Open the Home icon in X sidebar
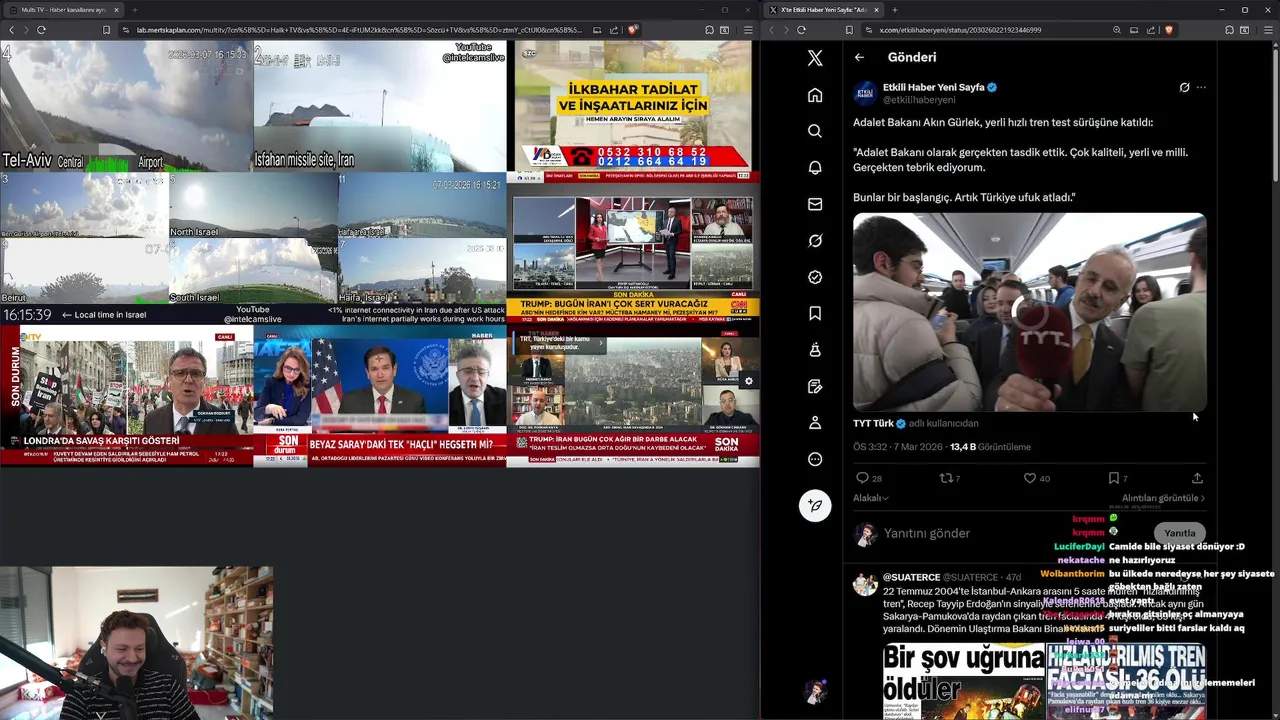 coord(815,95)
